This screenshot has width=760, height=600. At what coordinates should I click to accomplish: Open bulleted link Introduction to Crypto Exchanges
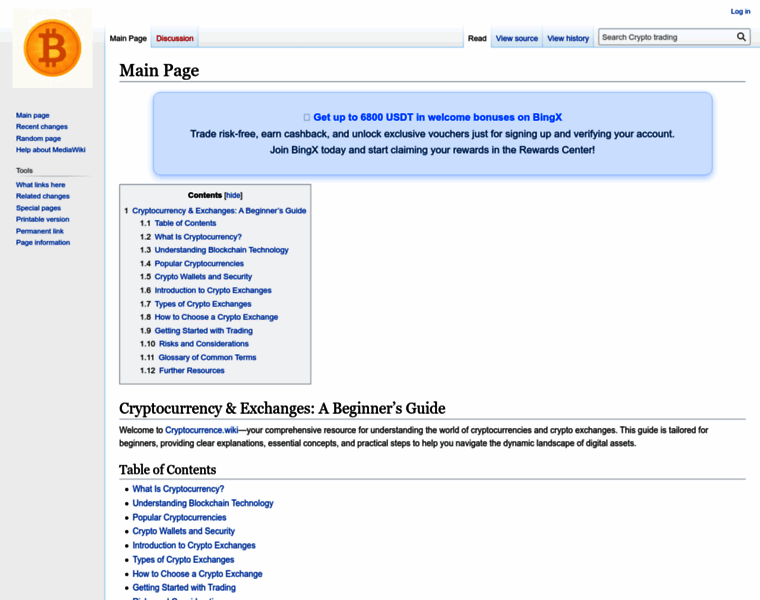click(194, 545)
